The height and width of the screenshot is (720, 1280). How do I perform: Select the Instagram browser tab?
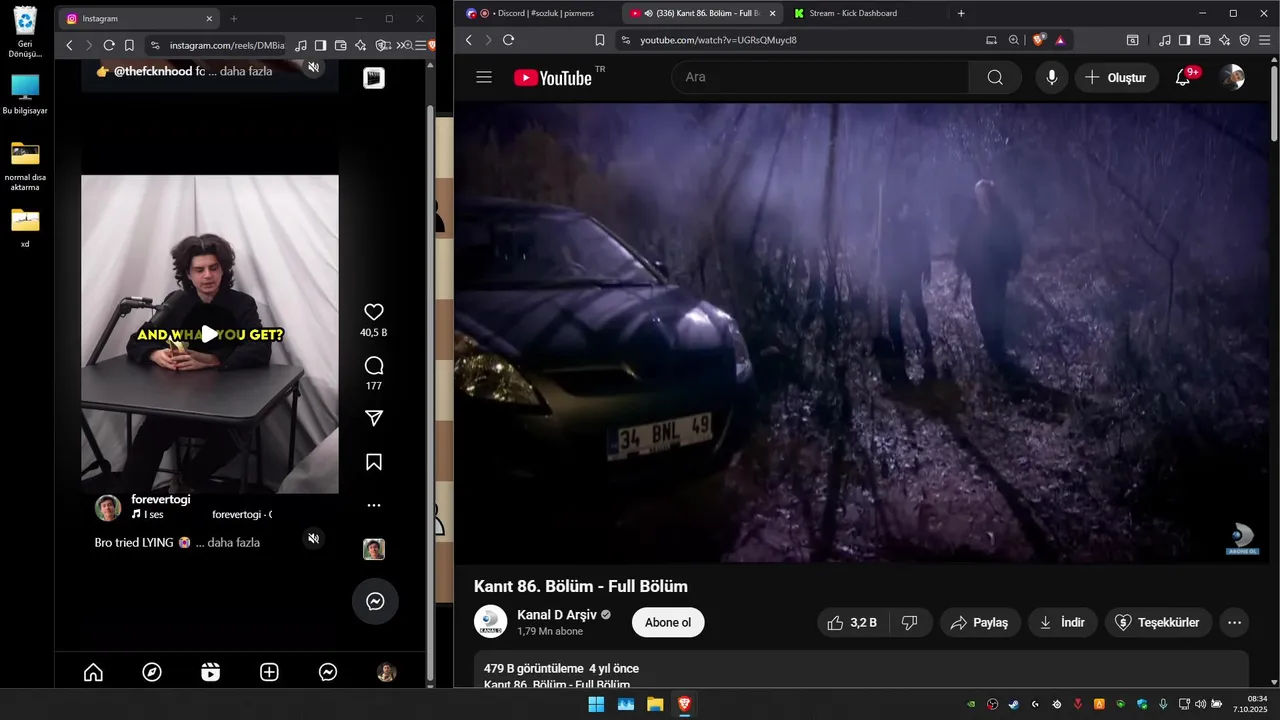[x=138, y=18]
